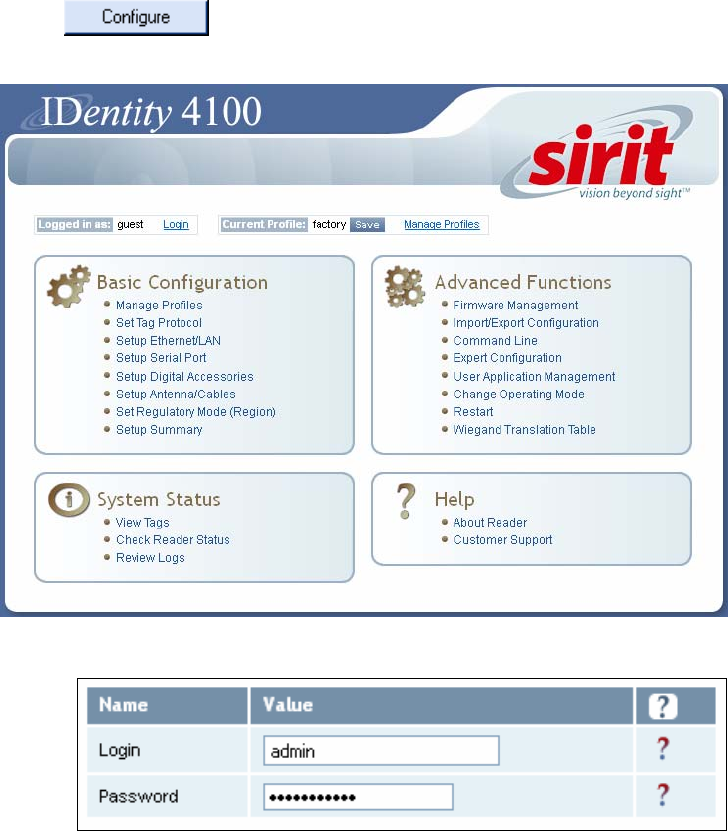Click the 'Logged in as:' label
The width and height of the screenshot is (728, 831).
(x=74, y=224)
